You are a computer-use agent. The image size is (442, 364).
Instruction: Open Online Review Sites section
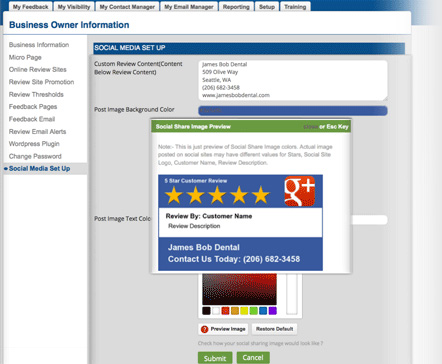pos(38,69)
